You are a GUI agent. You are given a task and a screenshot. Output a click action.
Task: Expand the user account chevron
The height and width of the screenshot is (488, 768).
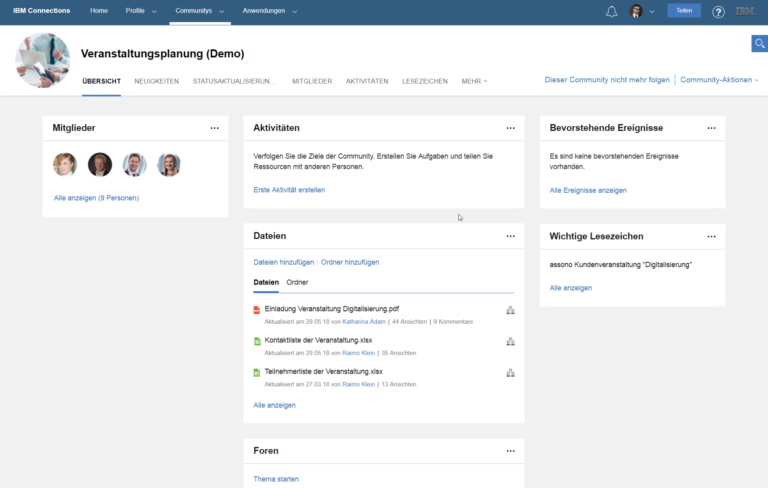pyautogui.click(x=652, y=11)
